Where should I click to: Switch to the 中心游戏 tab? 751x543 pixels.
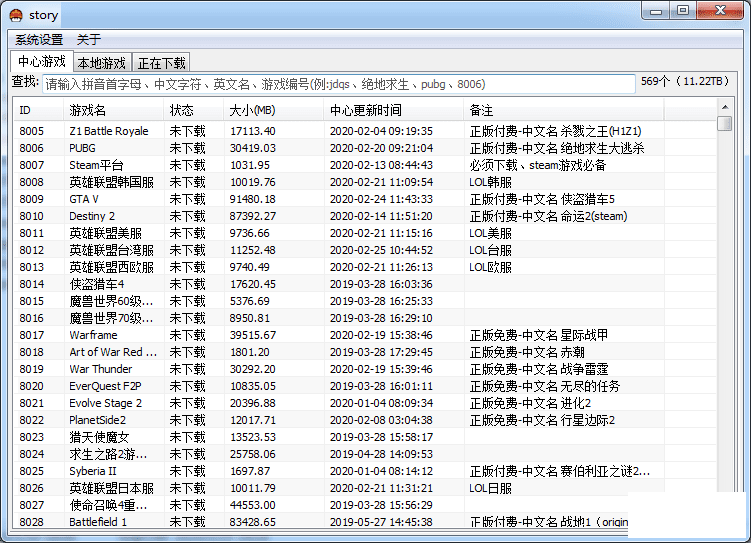pos(42,62)
